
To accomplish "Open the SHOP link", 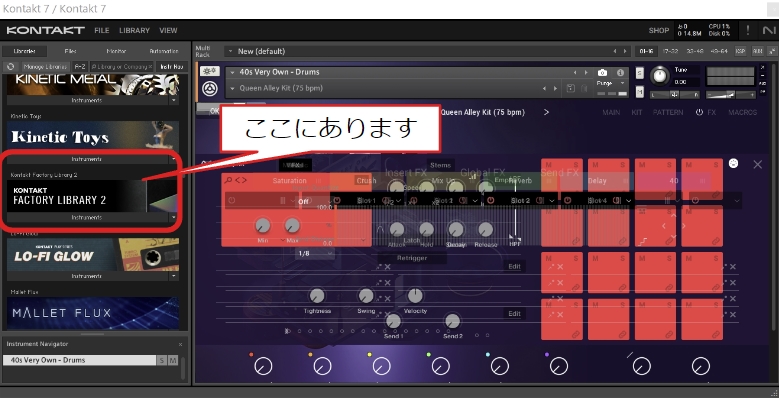I will (x=659, y=30).
